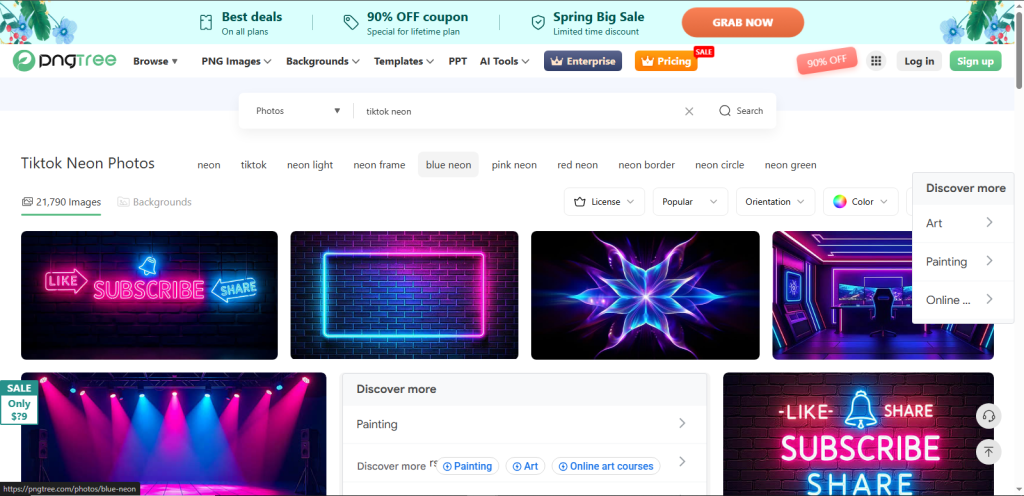The height and width of the screenshot is (496, 1024).
Task: Open the Pricing page
Action: pos(666,61)
